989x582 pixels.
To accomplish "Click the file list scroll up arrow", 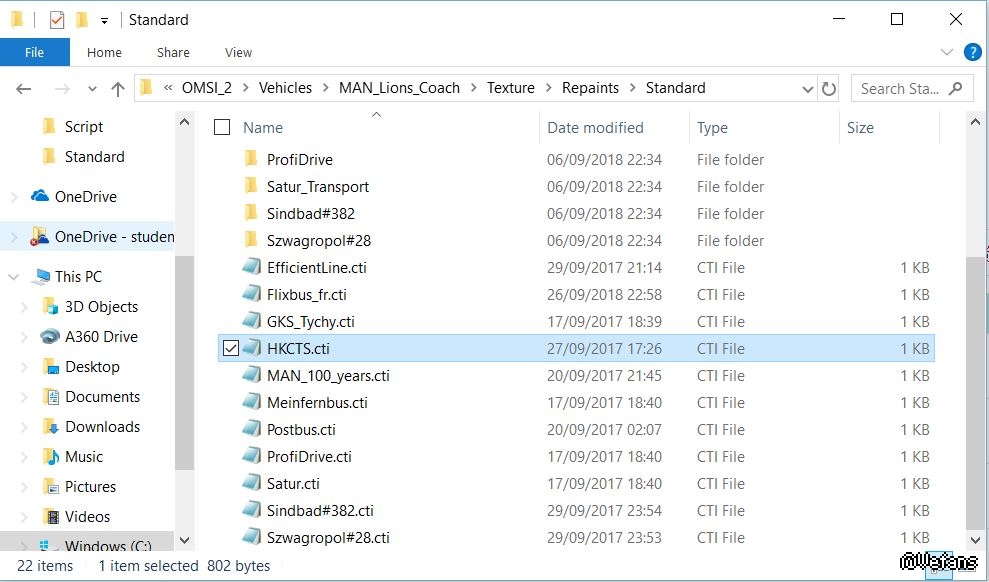I will [975, 121].
